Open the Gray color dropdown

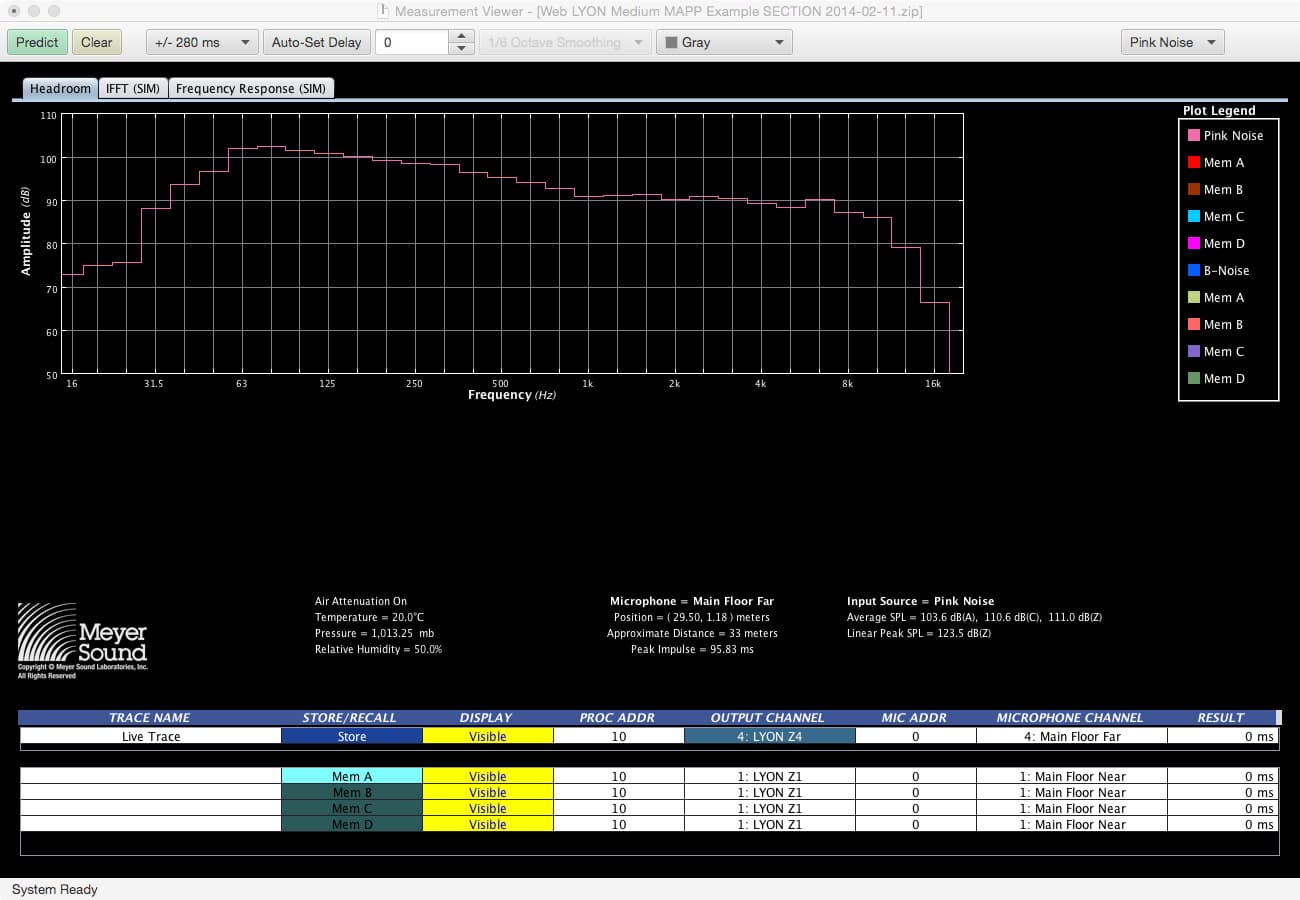pyautogui.click(x=724, y=42)
